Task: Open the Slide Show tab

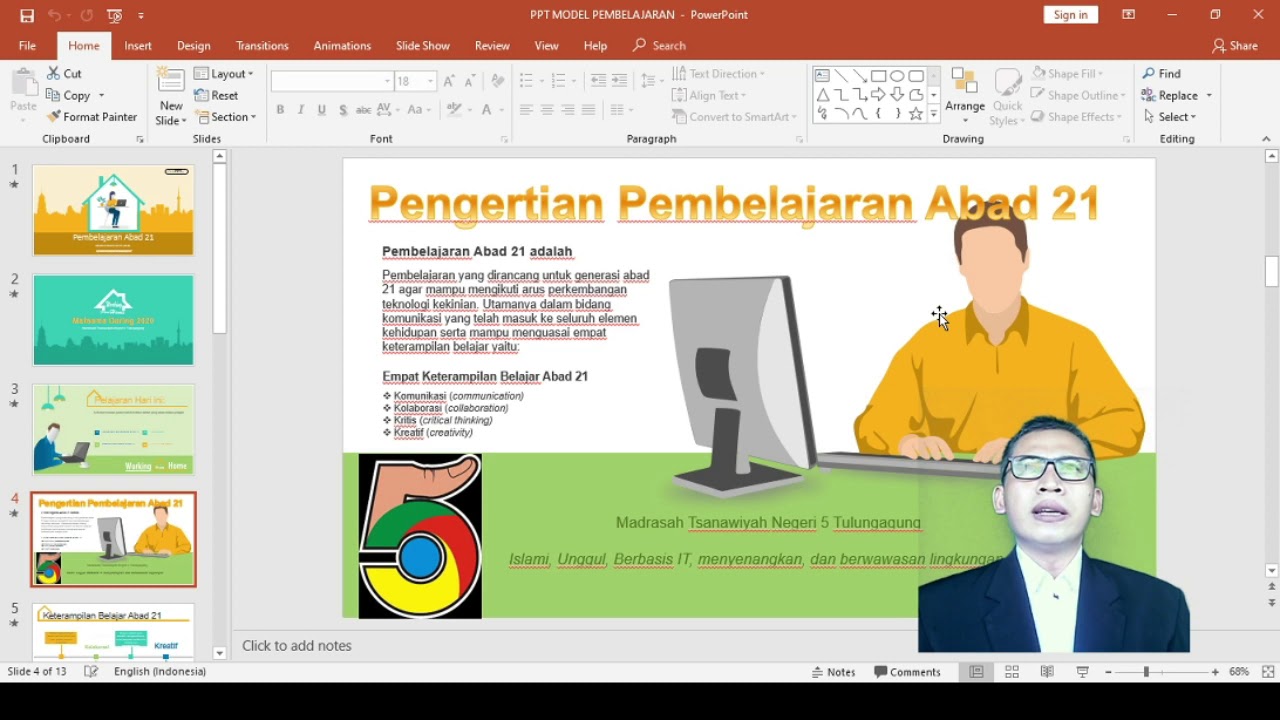Action: (423, 46)
